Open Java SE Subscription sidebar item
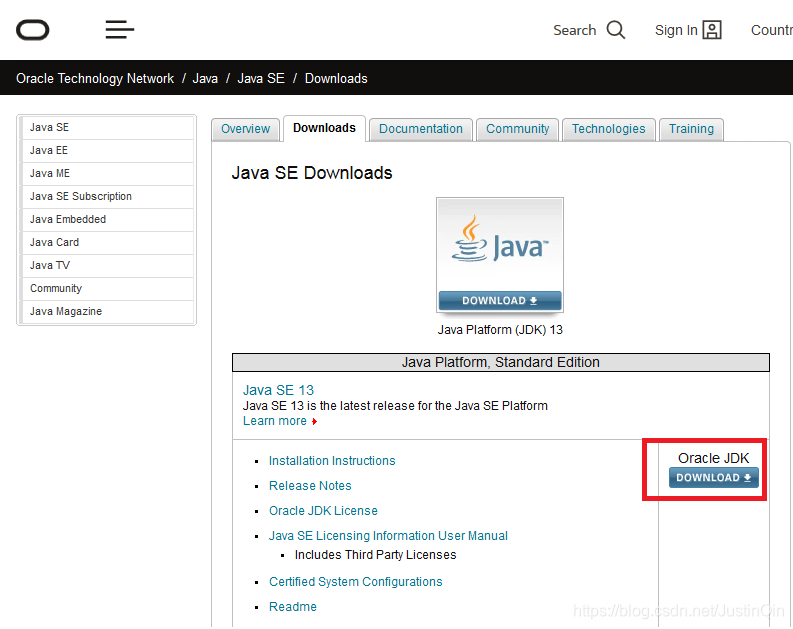This screenshot has height=629, width=793. point(107,196)
